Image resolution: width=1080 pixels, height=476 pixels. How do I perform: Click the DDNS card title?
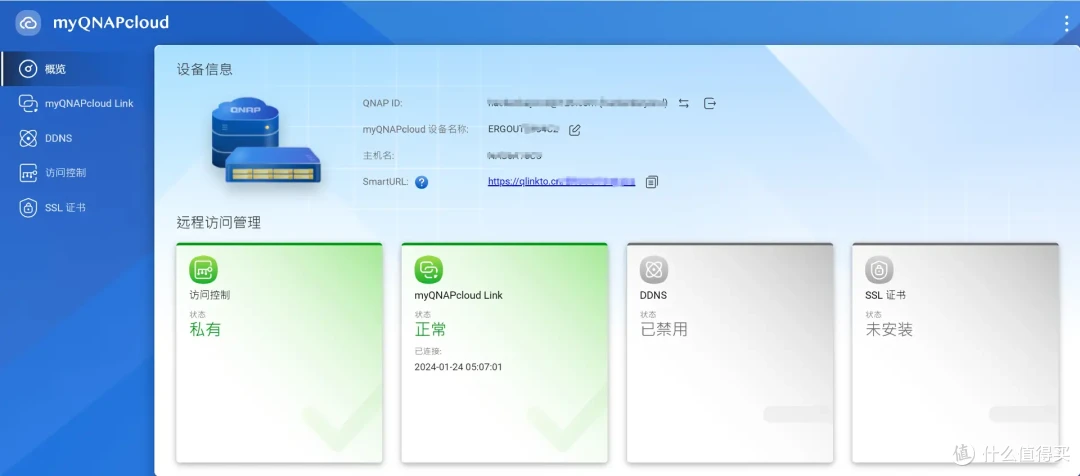point(654,296)
